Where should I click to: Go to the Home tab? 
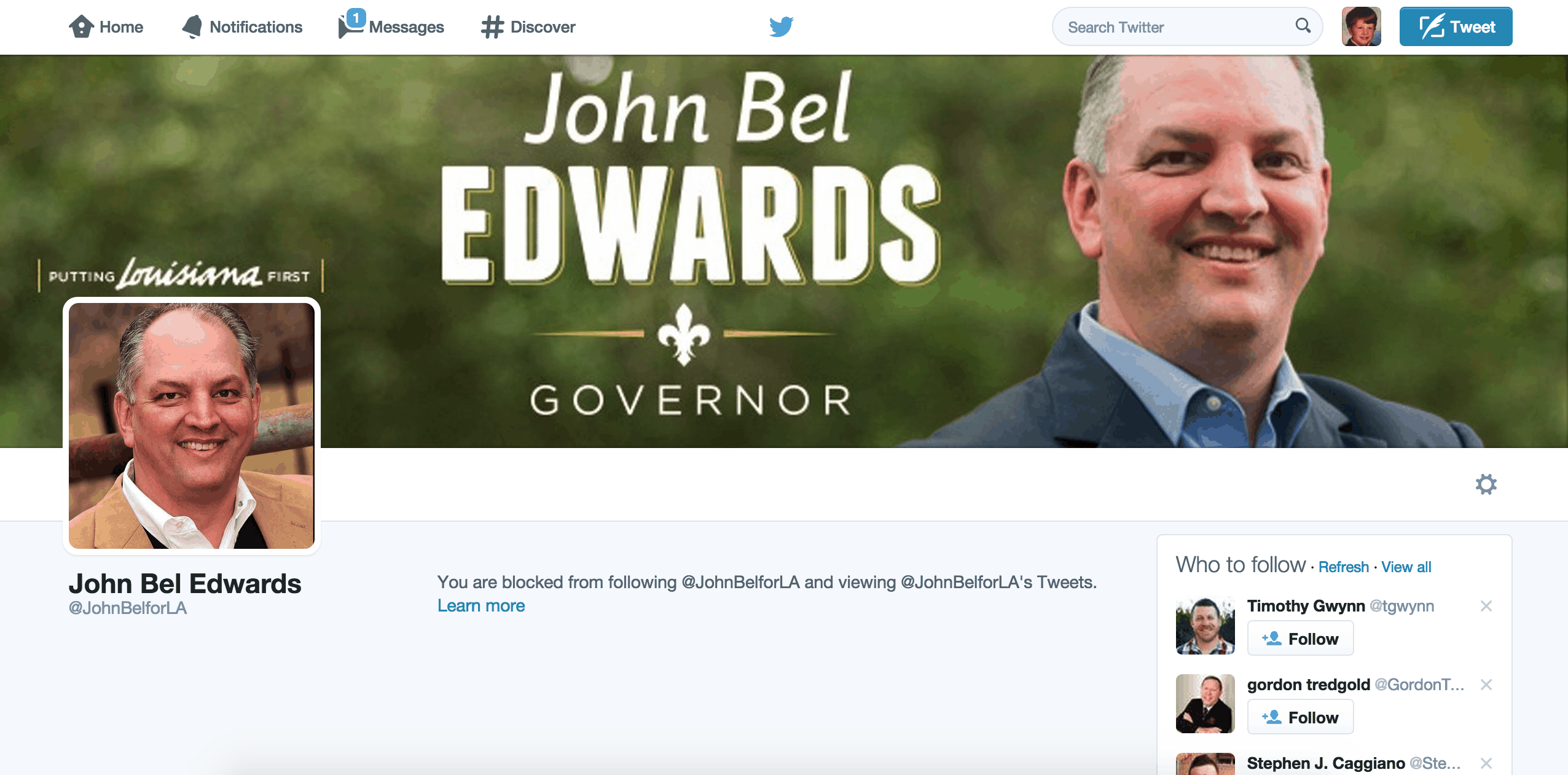pos(106,27)
